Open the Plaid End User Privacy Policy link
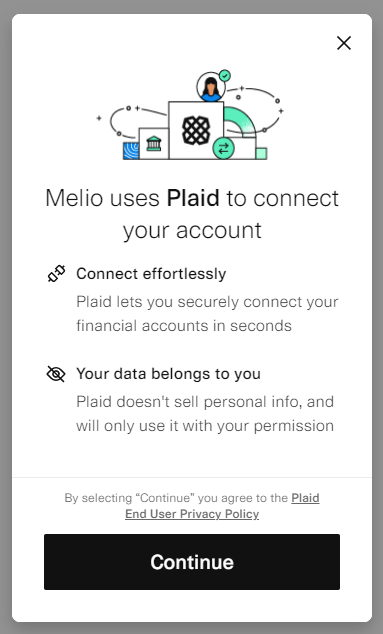This screenshot has width=383, height=634. point(222,506)
